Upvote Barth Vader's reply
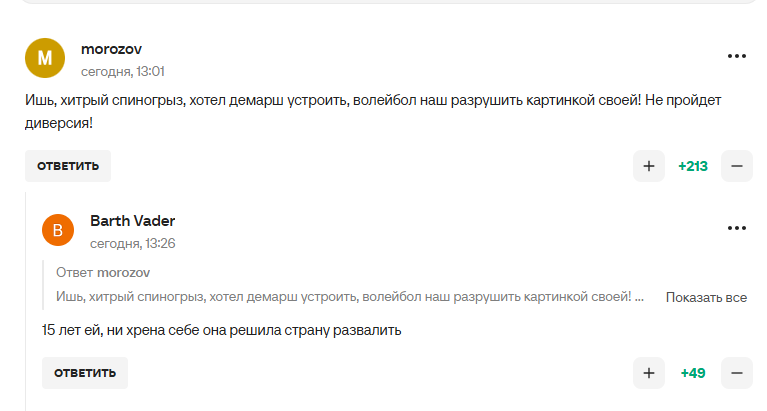This screenshot has width=767, height=411. [x=648, y=373]
